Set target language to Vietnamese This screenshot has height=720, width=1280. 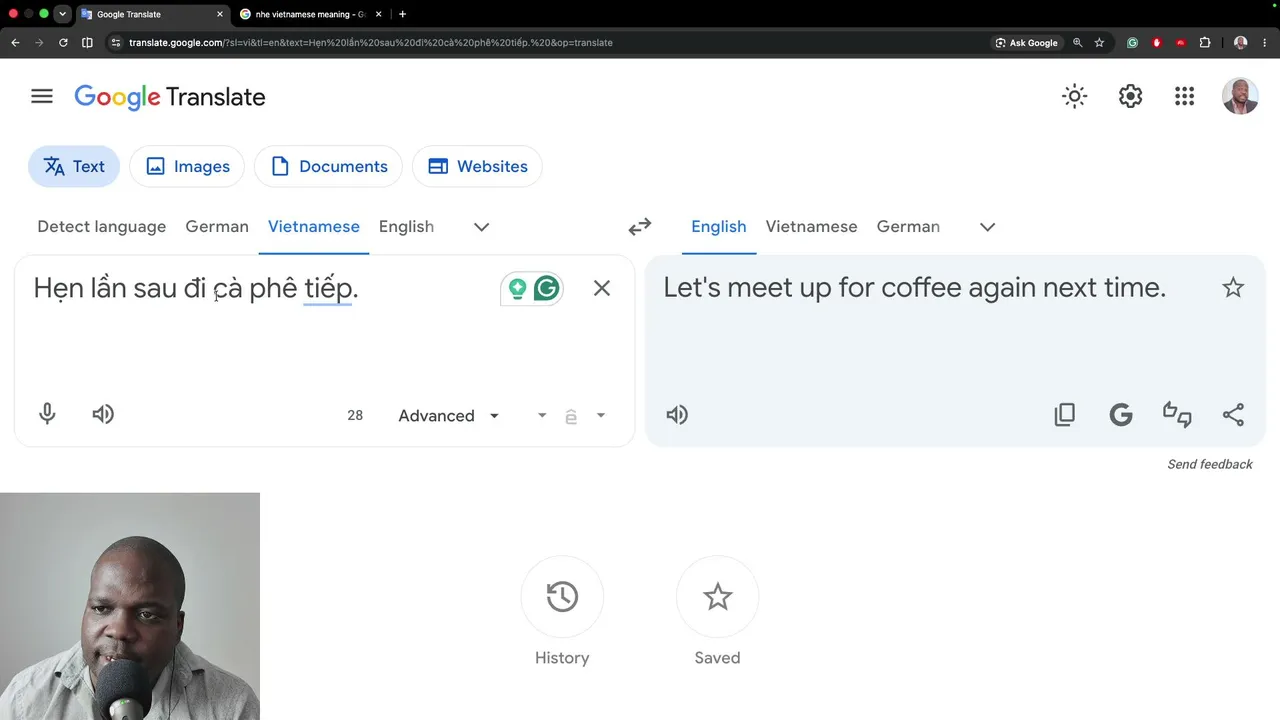(x=811, y=226)
